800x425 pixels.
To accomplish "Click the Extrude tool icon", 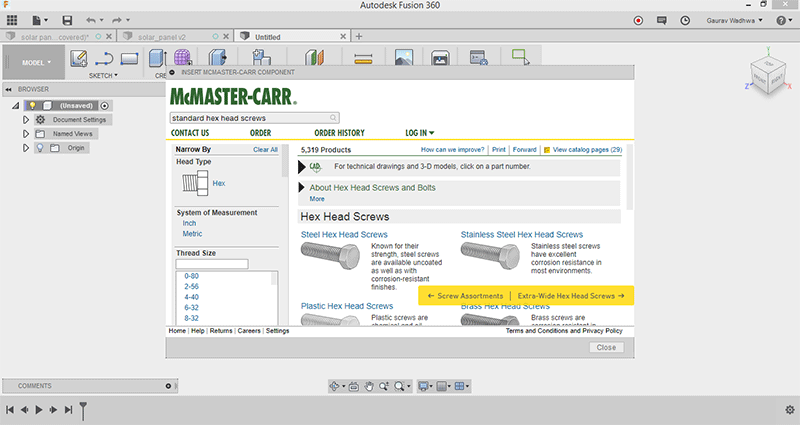I will click(x=158, y=57).
